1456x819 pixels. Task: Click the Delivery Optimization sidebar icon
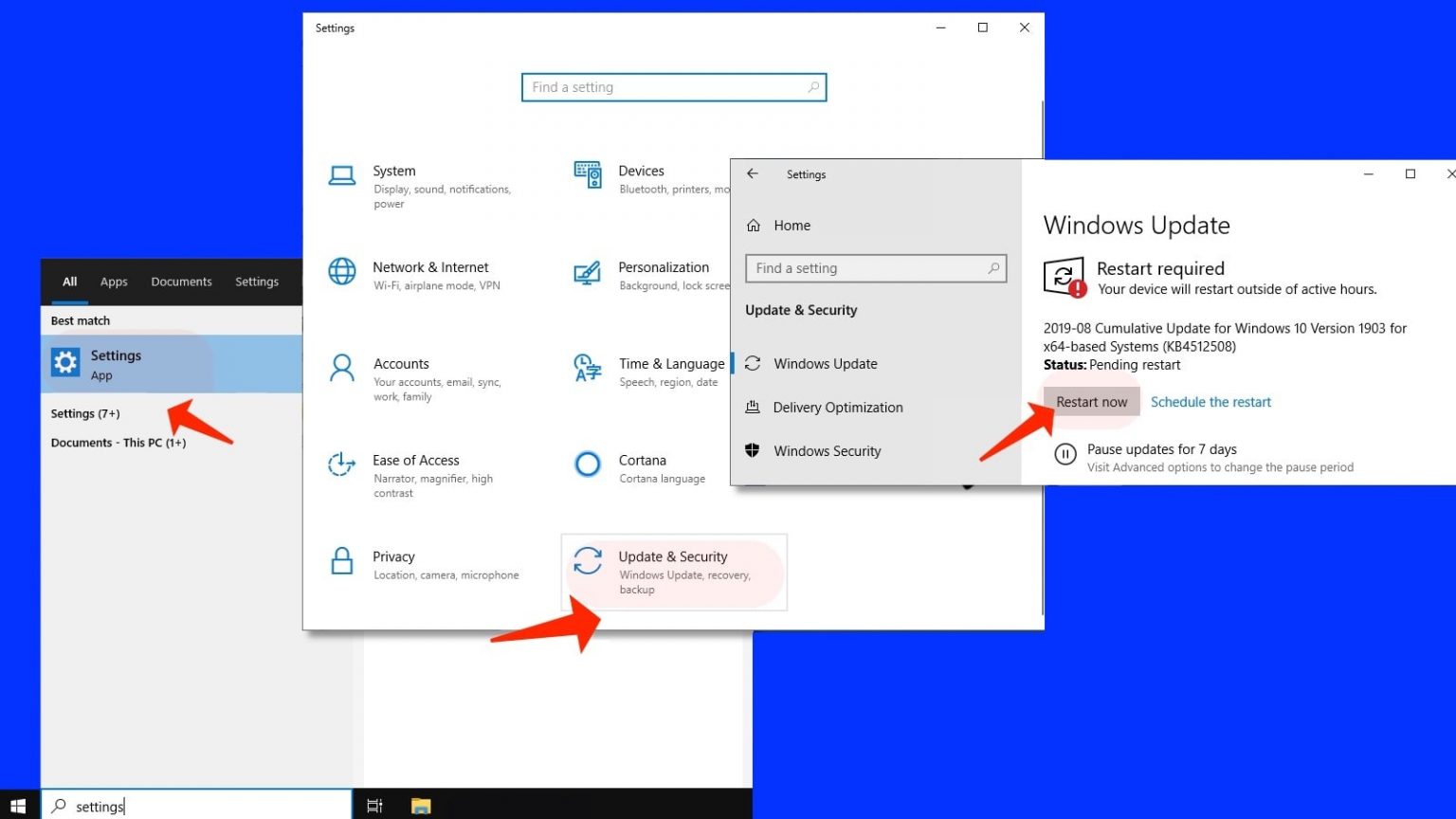tap(753, 407)
